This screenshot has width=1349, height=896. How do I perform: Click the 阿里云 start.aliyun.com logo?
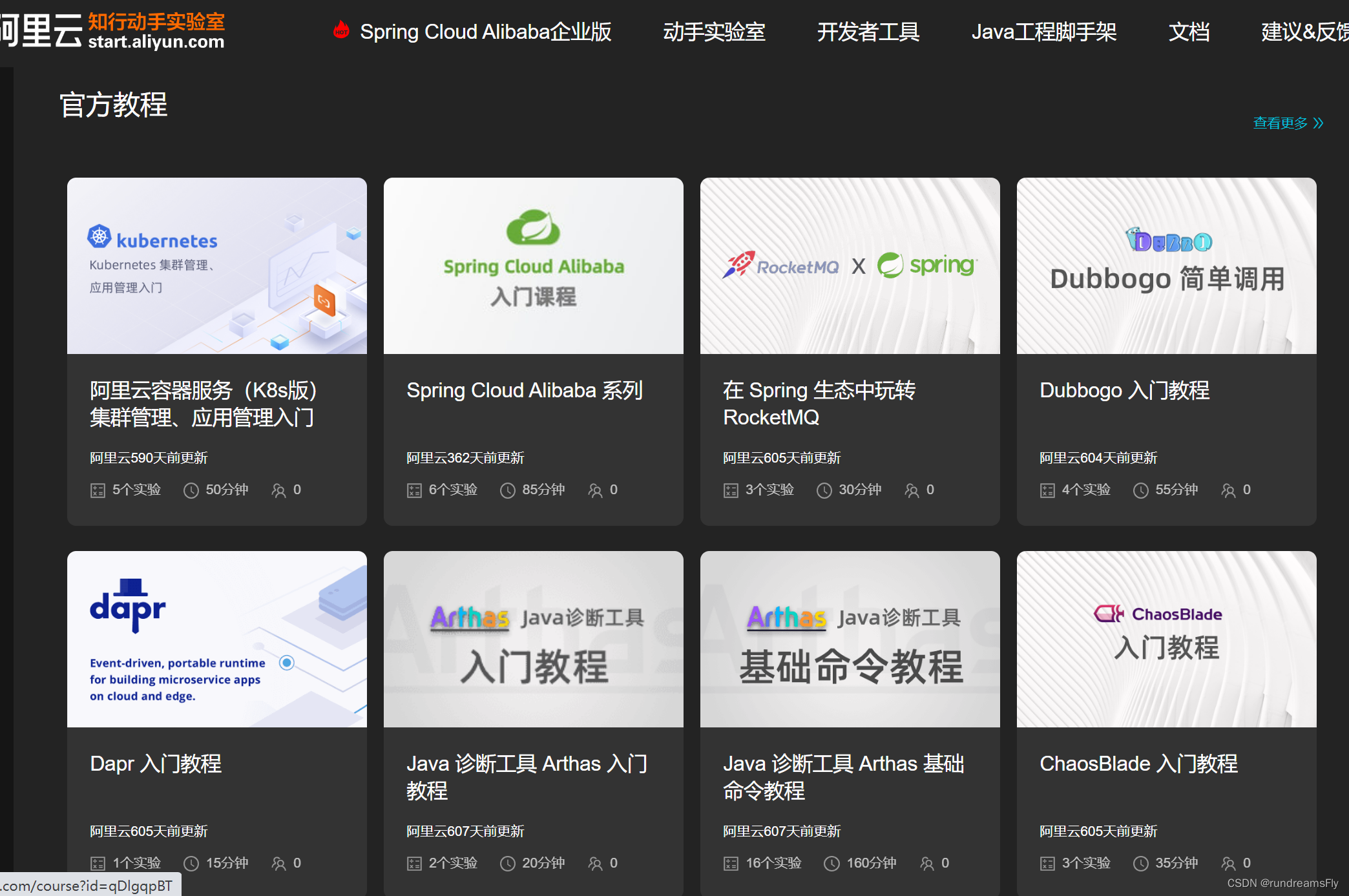tap(112, 30)
